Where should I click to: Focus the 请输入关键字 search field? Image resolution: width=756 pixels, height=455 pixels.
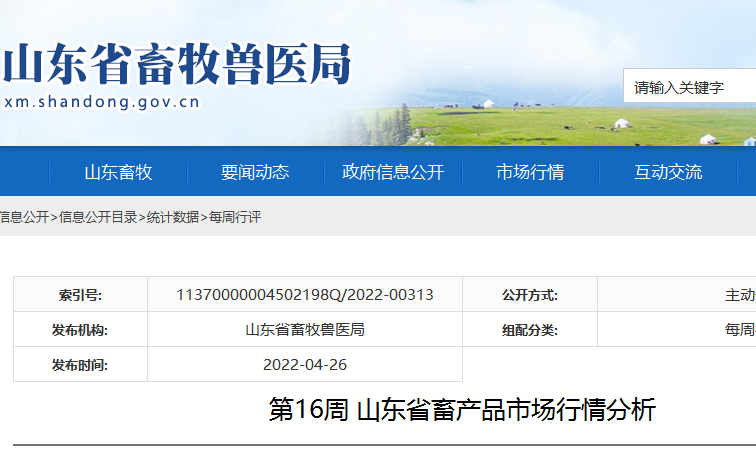point(690,88)
